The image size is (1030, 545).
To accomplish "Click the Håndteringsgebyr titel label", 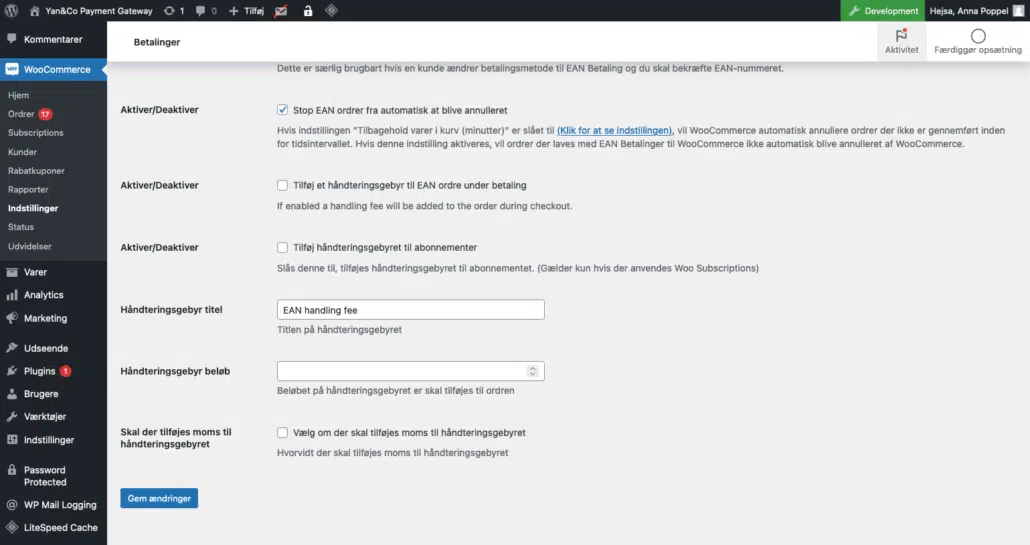I will coord(171,309).
